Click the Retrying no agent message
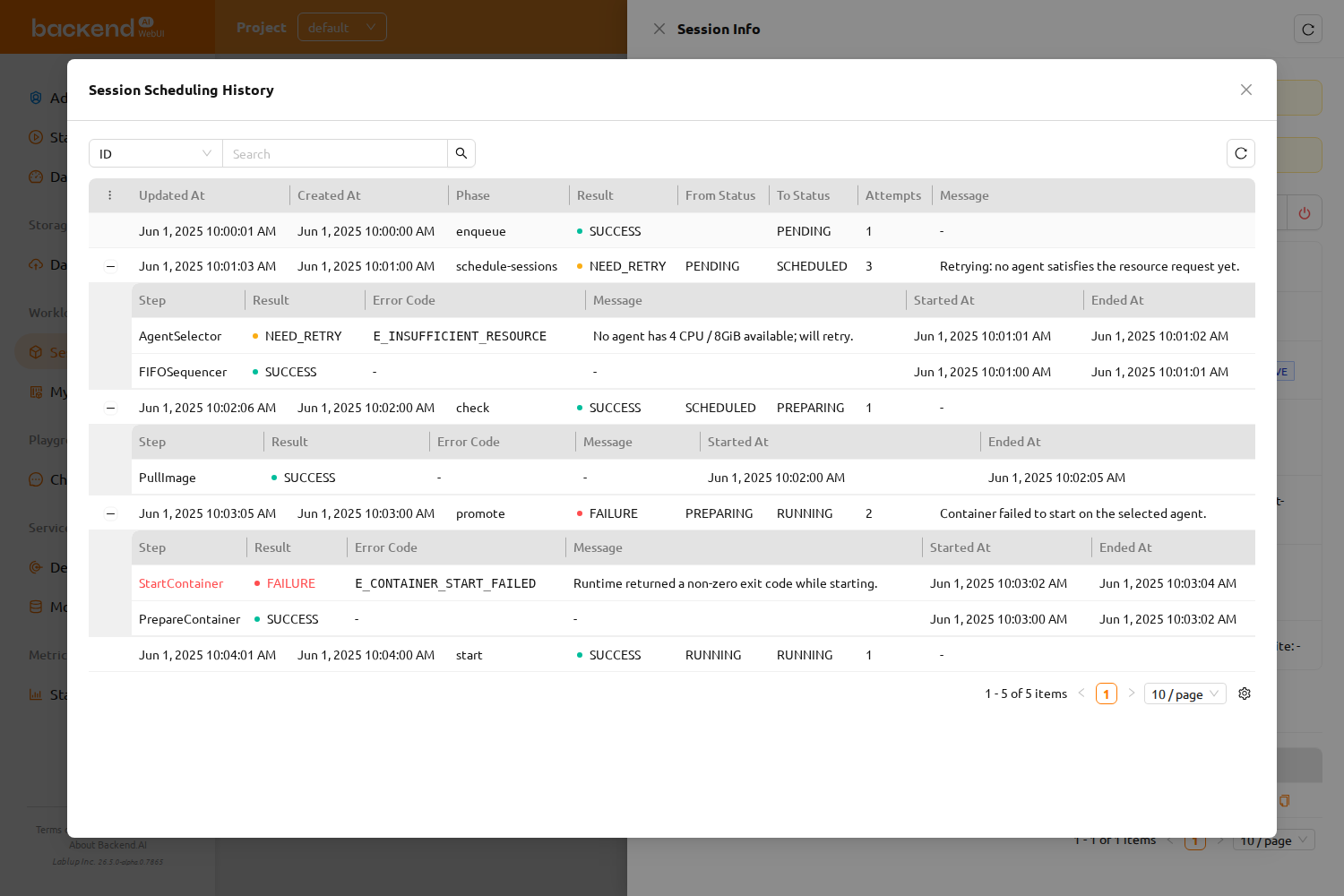 coord(1090,266)
